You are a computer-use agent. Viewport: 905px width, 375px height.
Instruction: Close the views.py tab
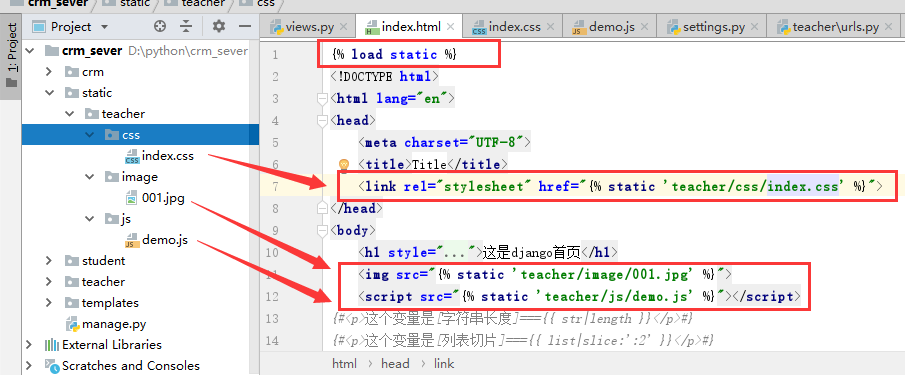coord(343,27)
